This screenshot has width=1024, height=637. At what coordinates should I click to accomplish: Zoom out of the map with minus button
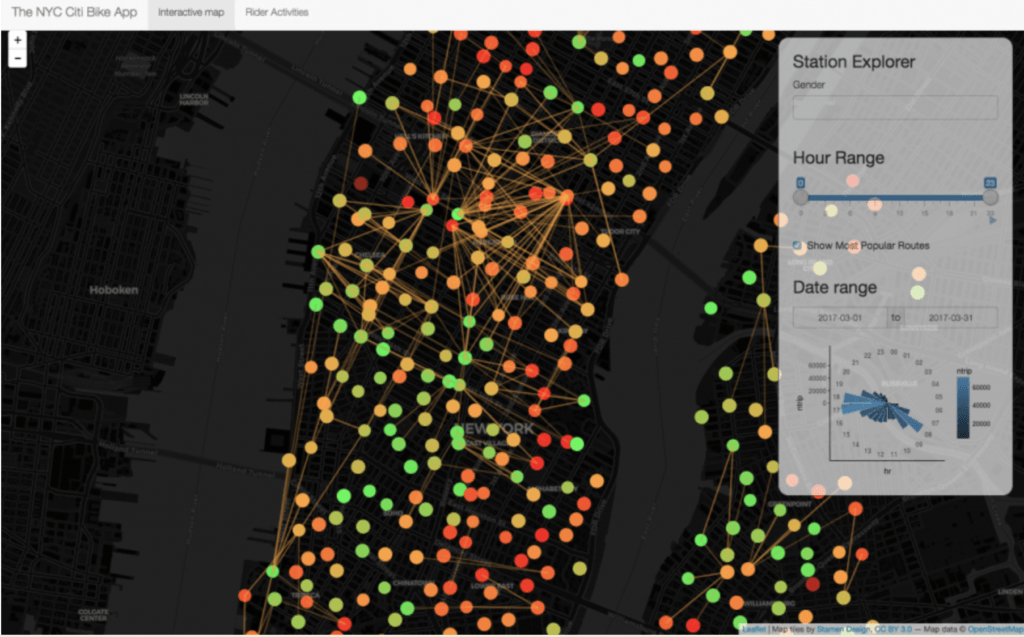point(18,58)
